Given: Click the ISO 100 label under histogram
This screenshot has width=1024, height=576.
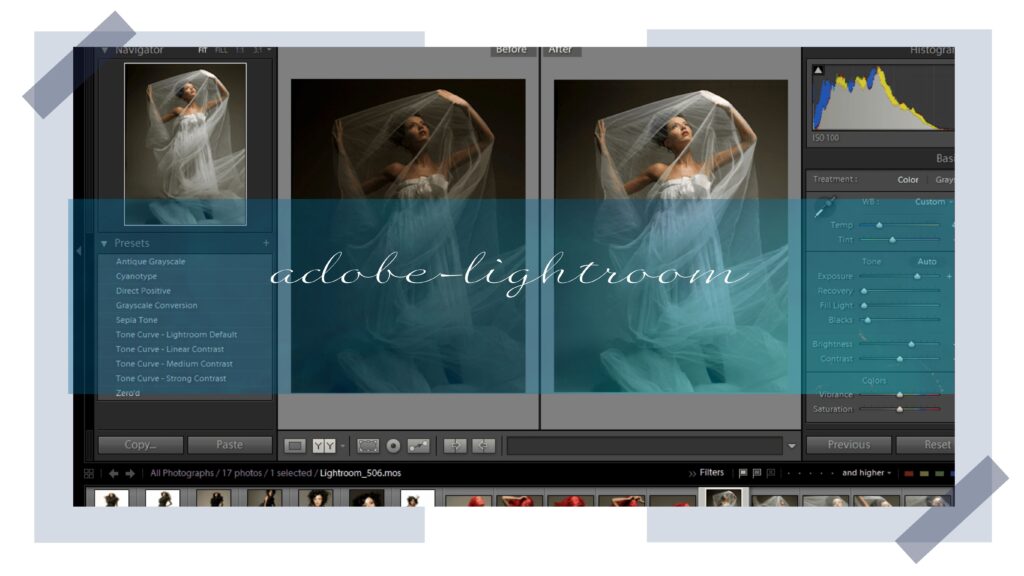Looking at the screenshot, I should (825, 138).
